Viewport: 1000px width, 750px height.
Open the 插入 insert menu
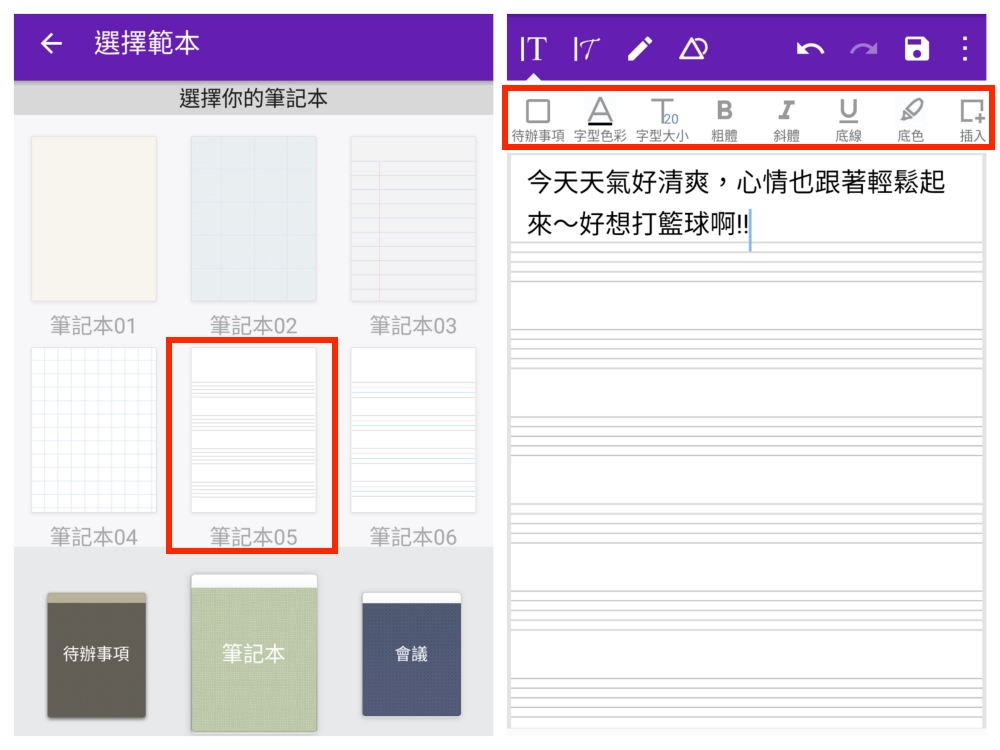972,119
